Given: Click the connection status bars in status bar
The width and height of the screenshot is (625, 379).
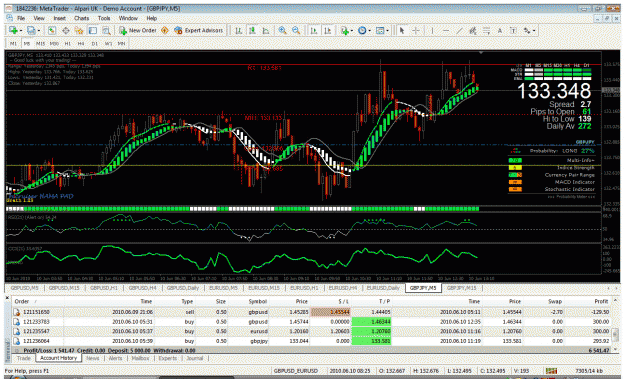Looking at the screenshot, I should click(551, 371).
